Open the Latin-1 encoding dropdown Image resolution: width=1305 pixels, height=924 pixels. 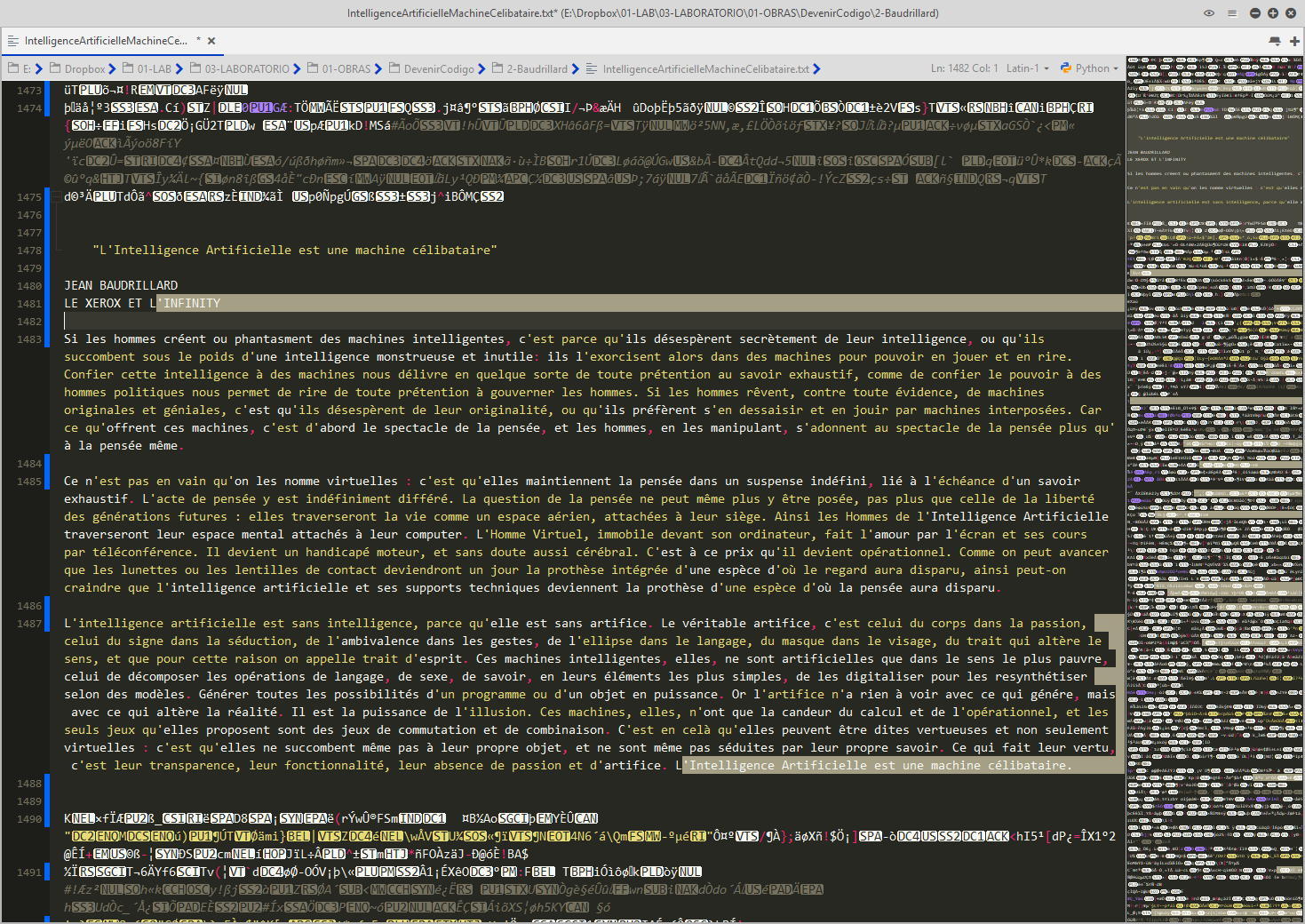1026,68
